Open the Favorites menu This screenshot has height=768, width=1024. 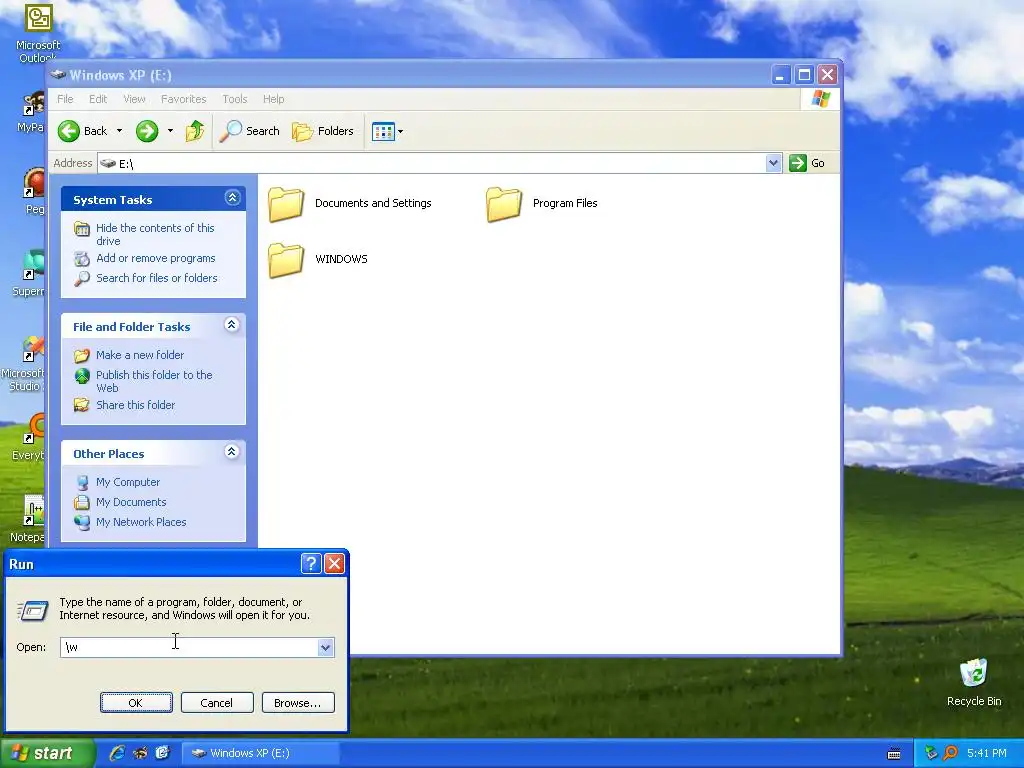(184, 99)
